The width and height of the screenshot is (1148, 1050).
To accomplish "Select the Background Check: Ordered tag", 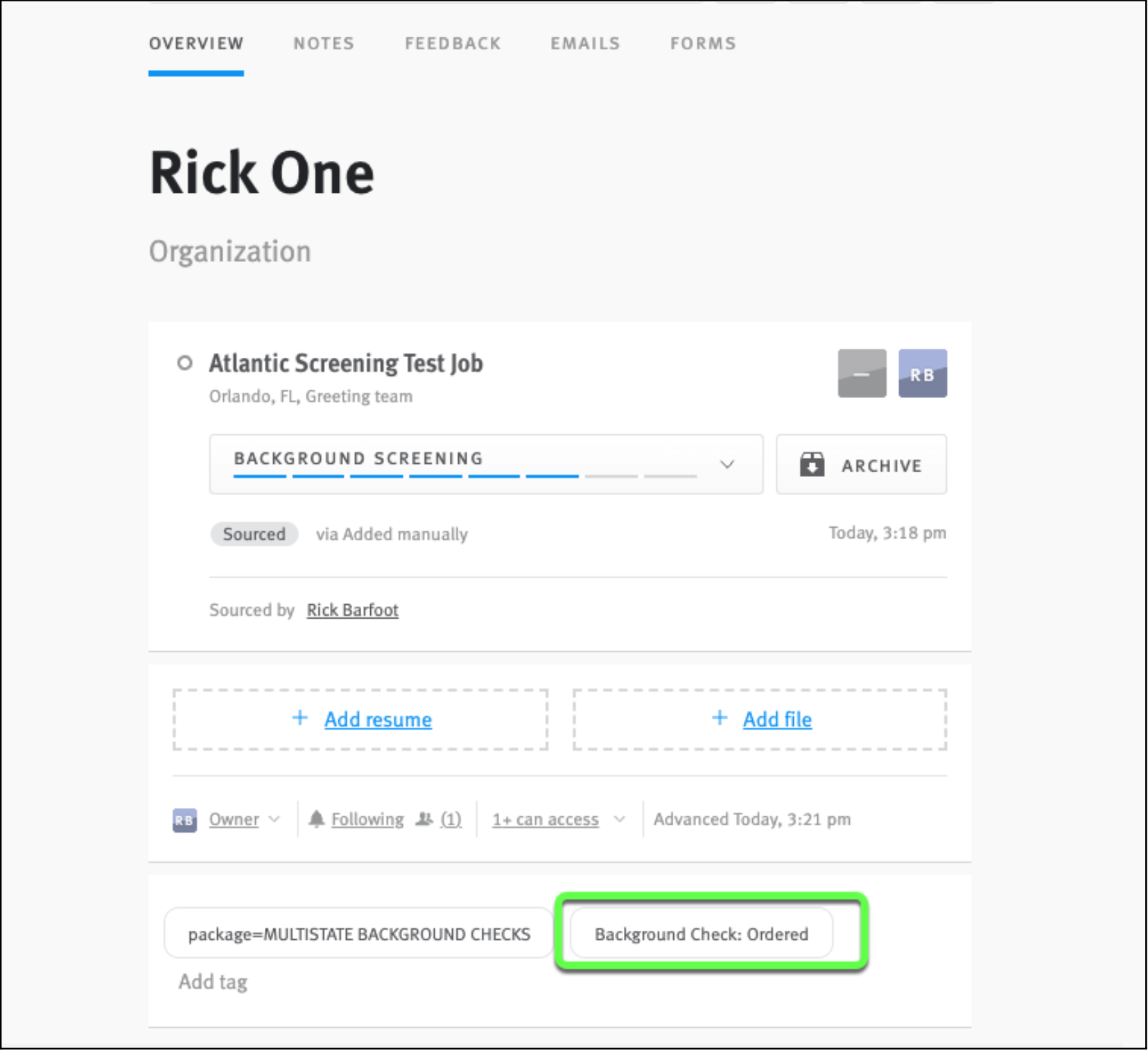I will [701, 933].
